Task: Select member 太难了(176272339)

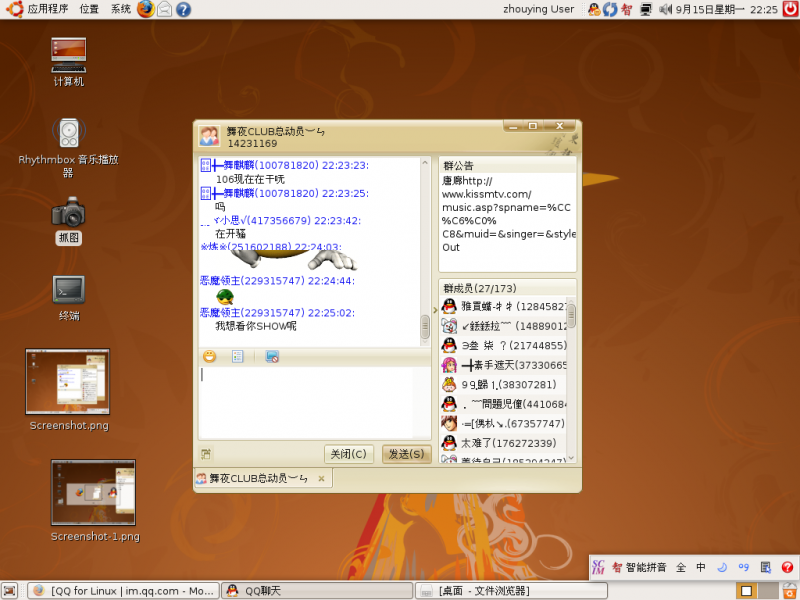Action: click(x=503, y=443)
